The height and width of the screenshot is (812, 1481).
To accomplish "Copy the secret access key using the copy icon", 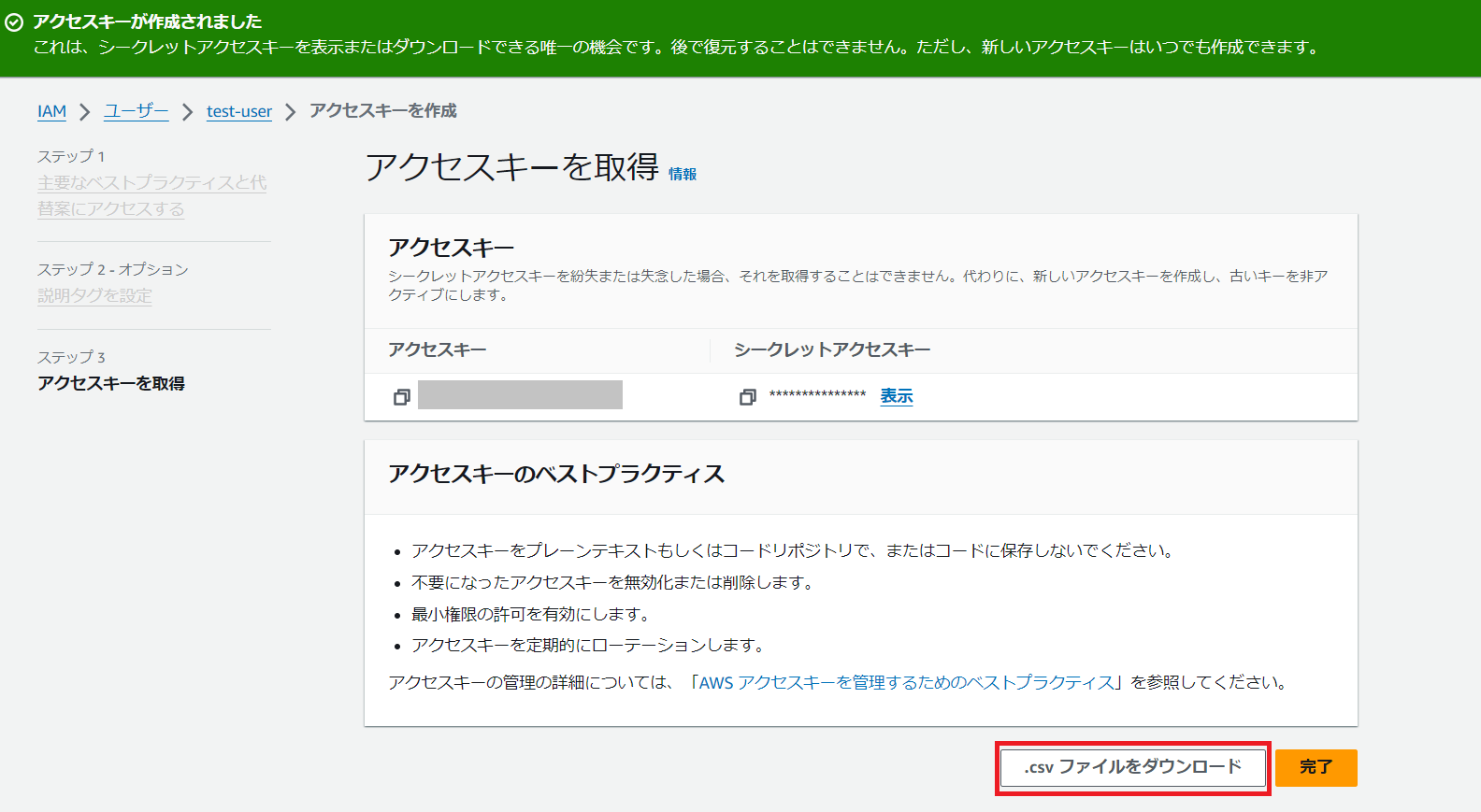I will coord(747,397).
